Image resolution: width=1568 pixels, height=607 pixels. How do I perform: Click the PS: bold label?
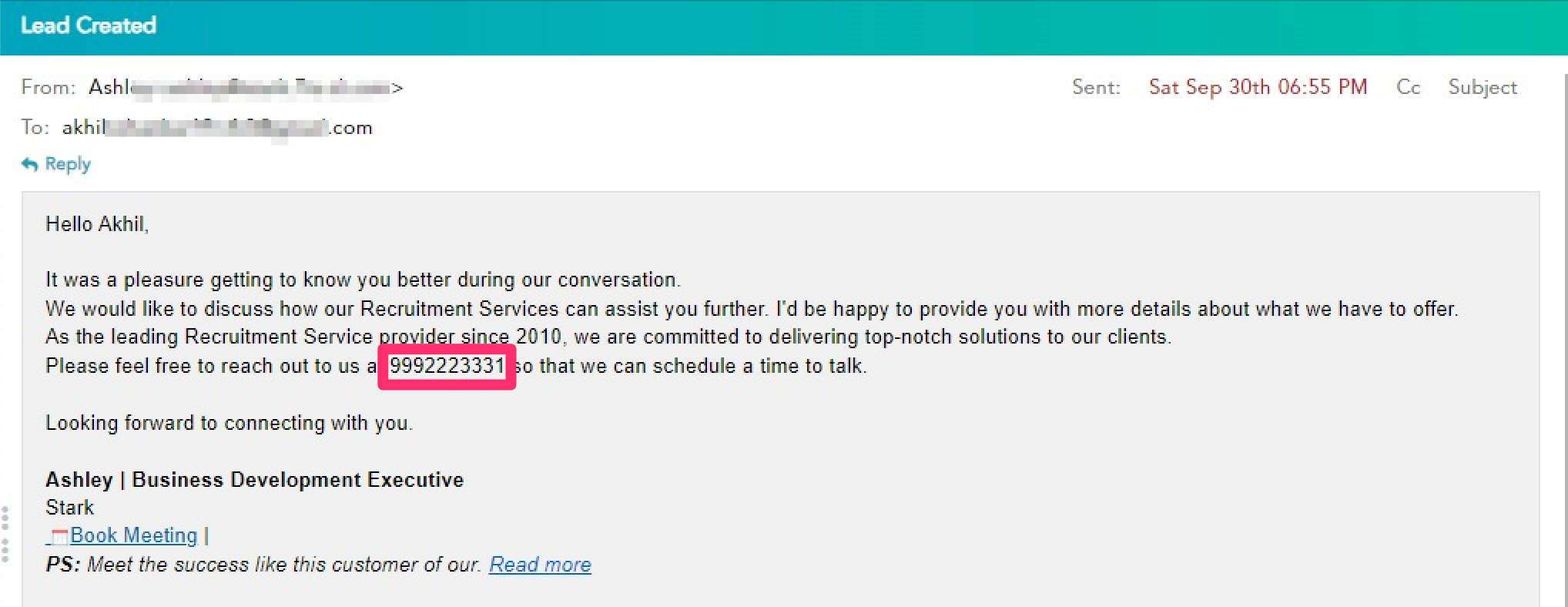62,565
